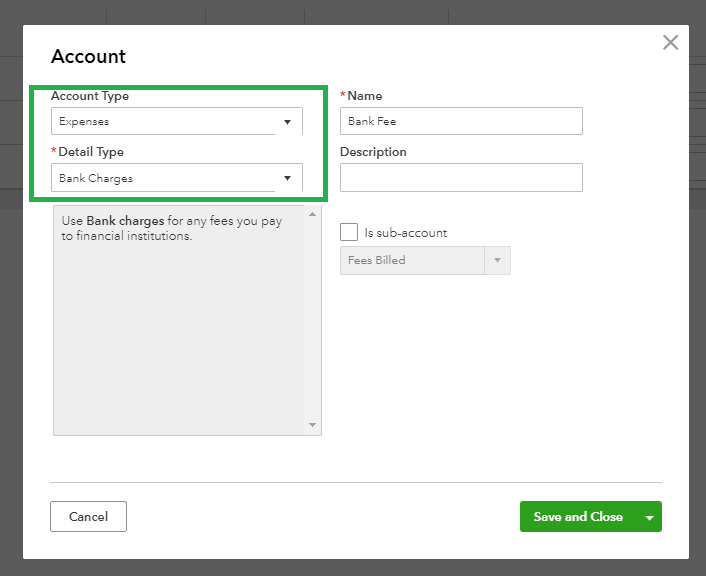Click the Account Type dropdown arrow
The height and width of the screenshot is (576, 706).
287,122
